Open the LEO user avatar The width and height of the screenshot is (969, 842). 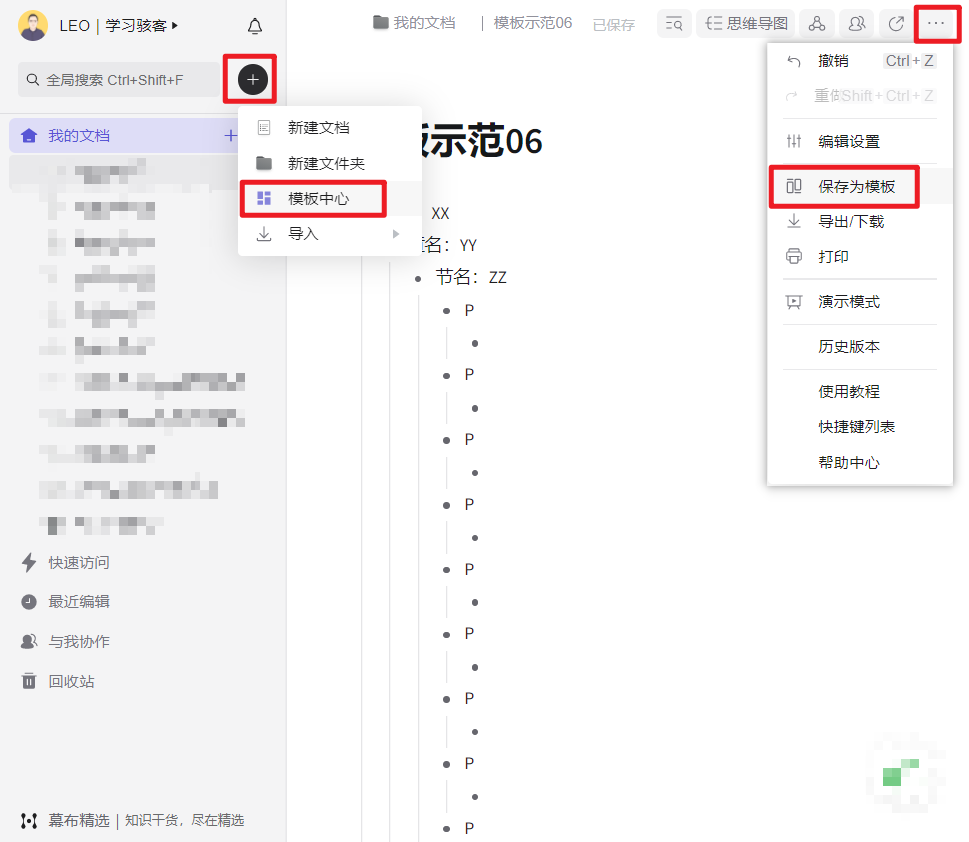pyautogui.click(x=33, y=25)
